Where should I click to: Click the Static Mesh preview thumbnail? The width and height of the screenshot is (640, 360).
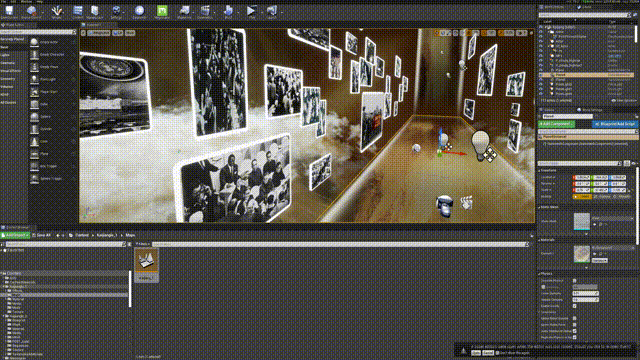[x=582, y=221]
